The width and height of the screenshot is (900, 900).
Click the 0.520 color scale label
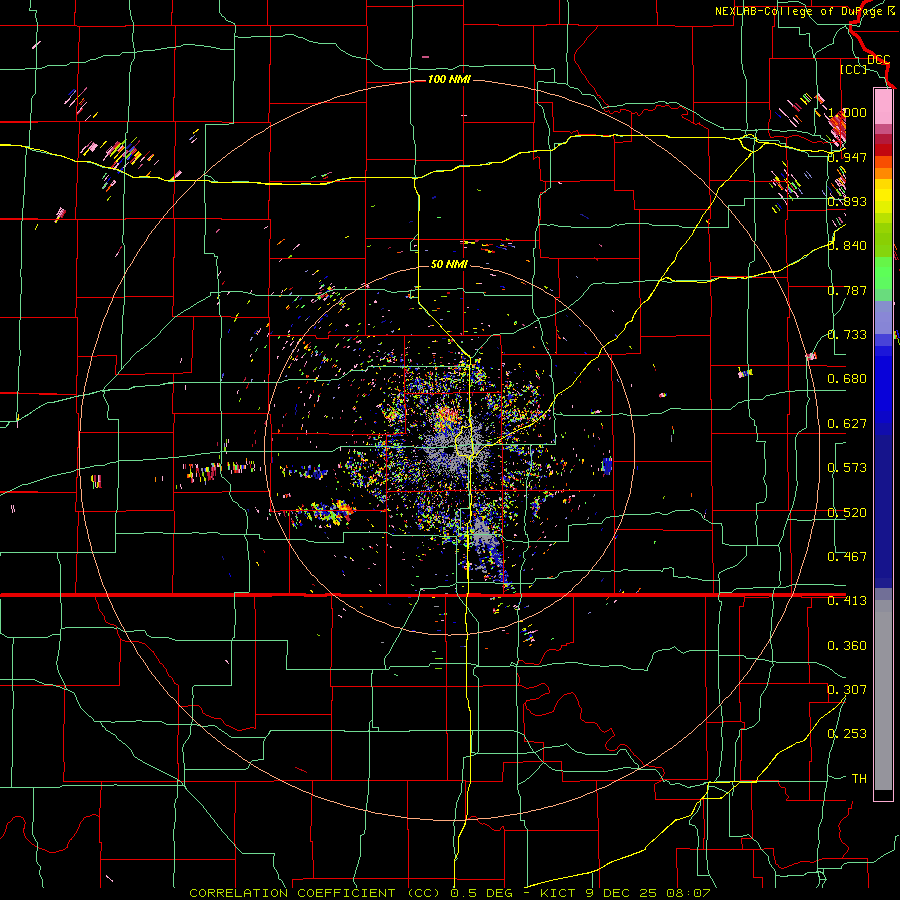click(847, 513)
